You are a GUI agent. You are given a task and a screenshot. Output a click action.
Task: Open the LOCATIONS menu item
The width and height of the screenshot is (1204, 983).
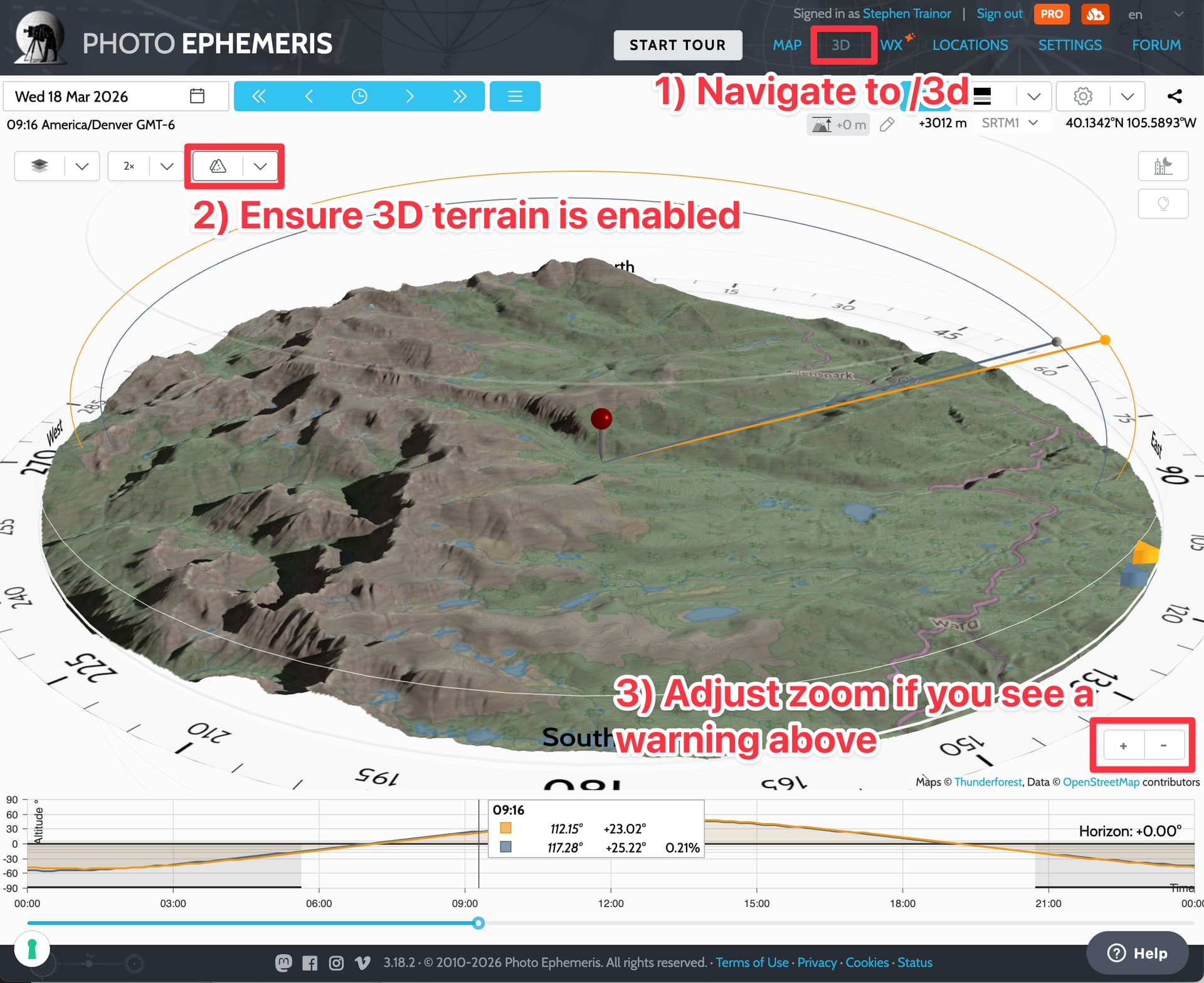tap(969, 45)
